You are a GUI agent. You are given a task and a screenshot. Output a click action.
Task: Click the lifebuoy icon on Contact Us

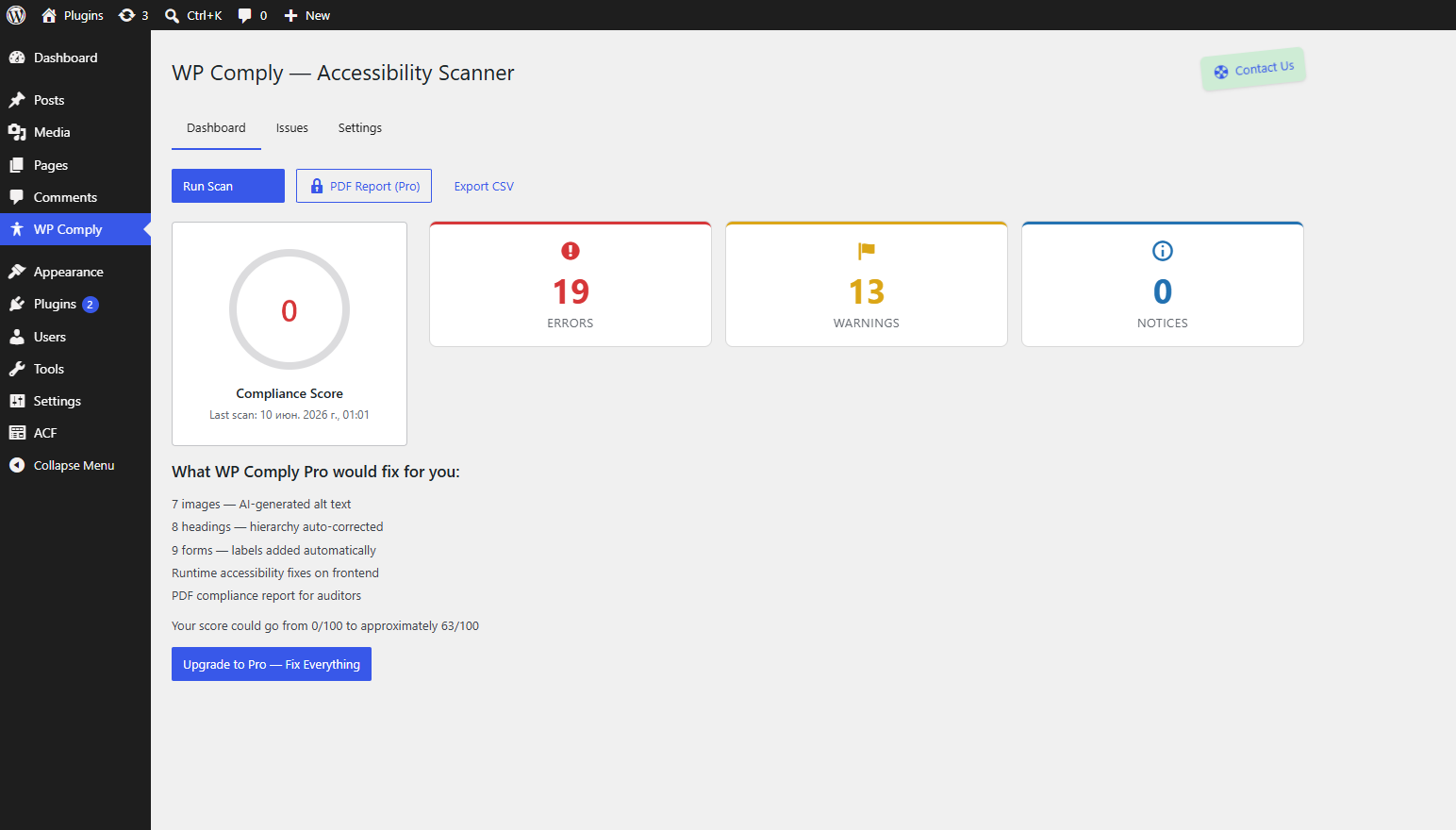click(1221, 72)
